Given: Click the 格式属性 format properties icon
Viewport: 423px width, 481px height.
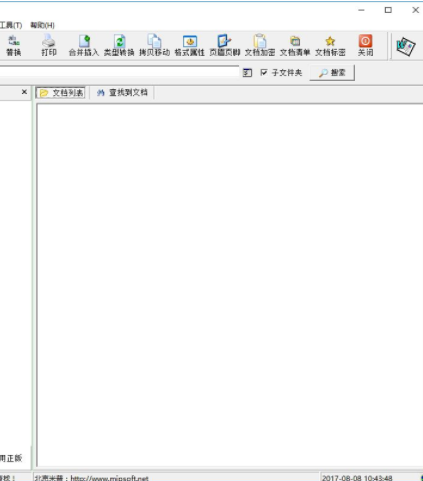Looking at the screenshot, I should point(190,45).
